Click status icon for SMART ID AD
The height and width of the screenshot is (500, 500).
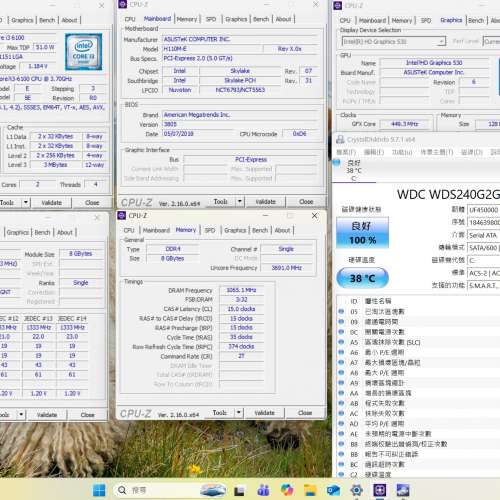[x=341, y=423]
